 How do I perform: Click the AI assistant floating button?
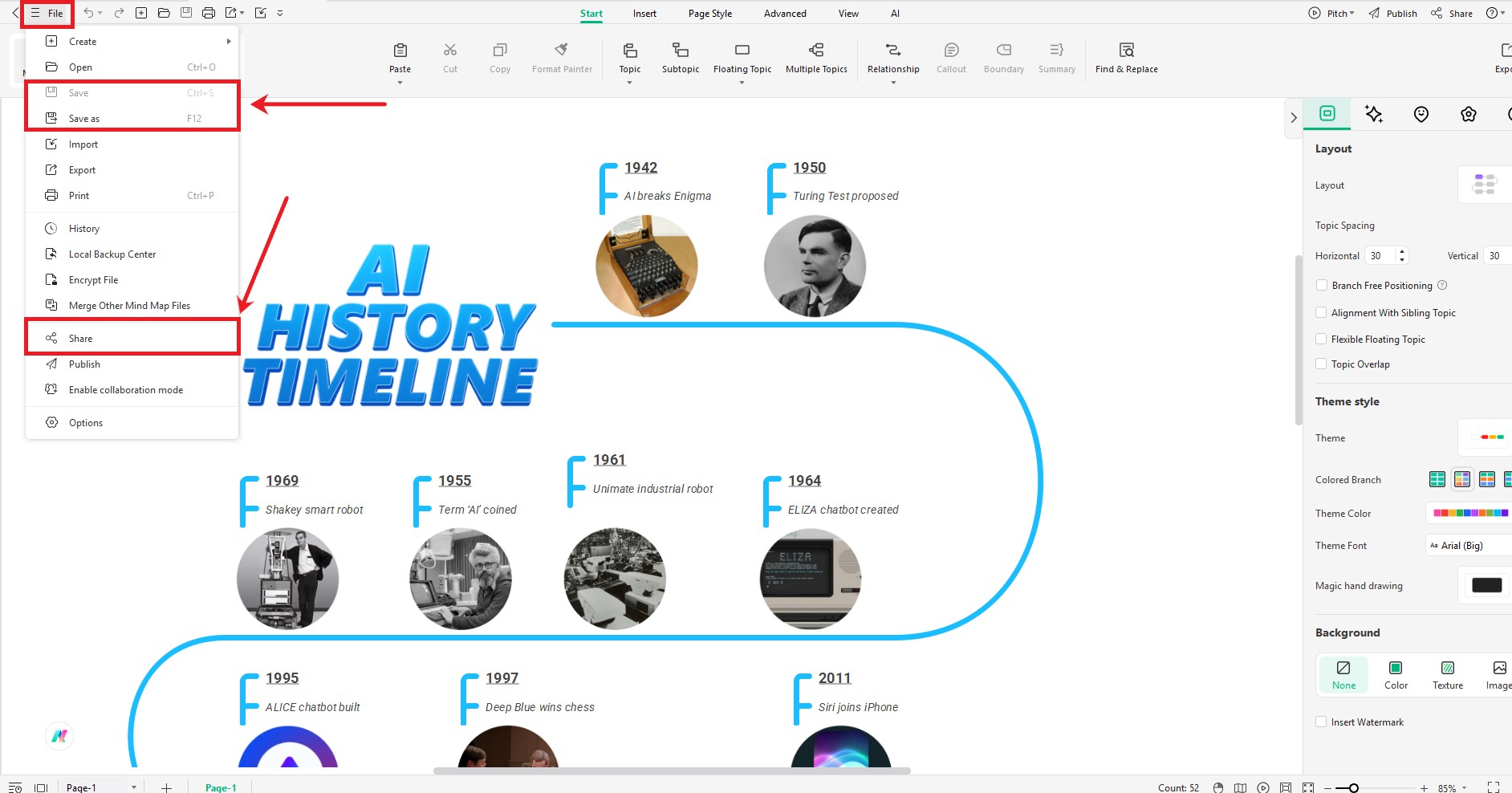point(59,735)
